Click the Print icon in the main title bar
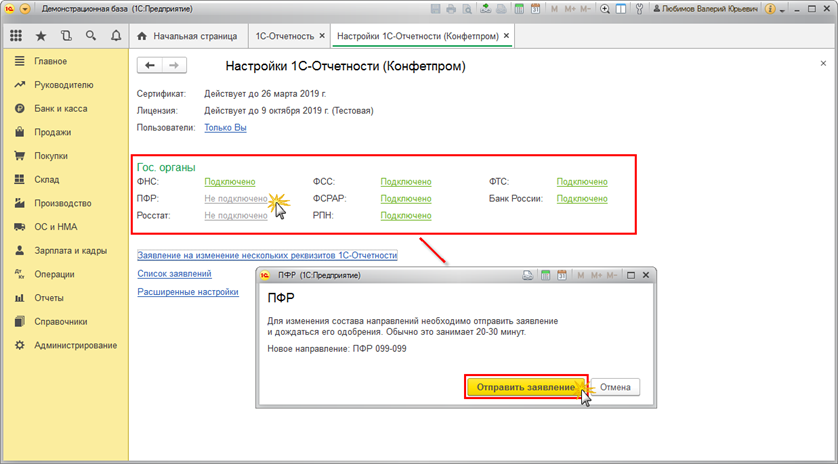This screenshot has width=838, height=464. pos(451,9)
